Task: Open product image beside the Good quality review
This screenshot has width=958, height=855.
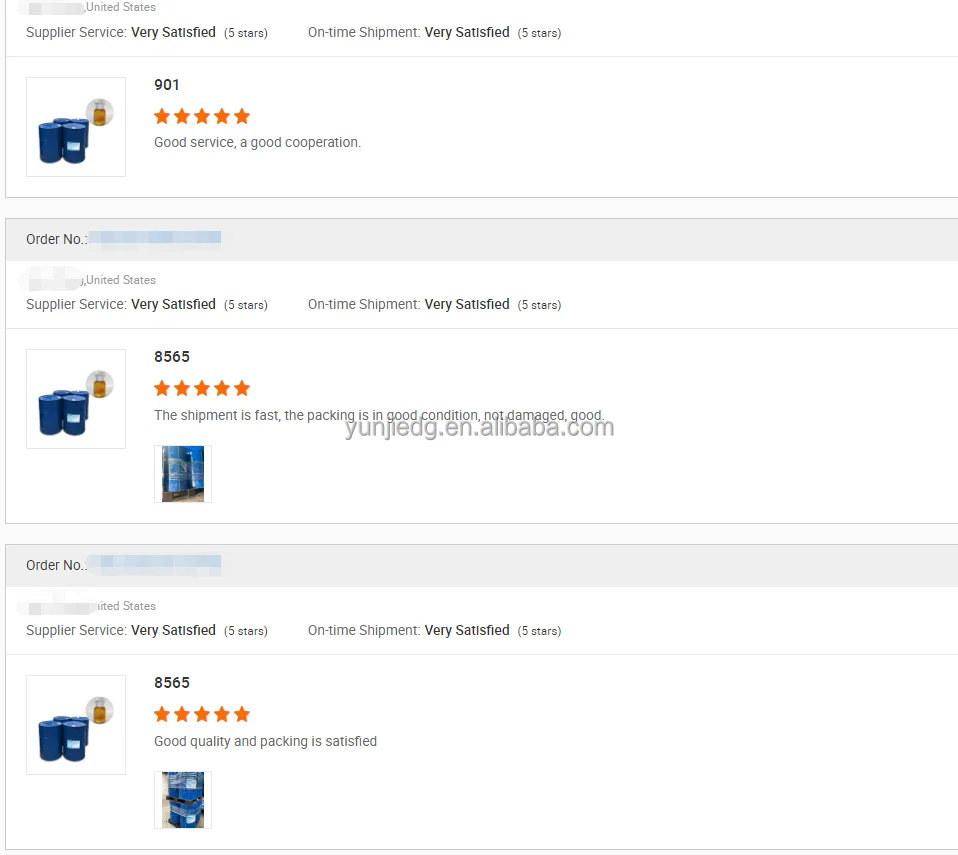Action: click(x=76, y=725)
